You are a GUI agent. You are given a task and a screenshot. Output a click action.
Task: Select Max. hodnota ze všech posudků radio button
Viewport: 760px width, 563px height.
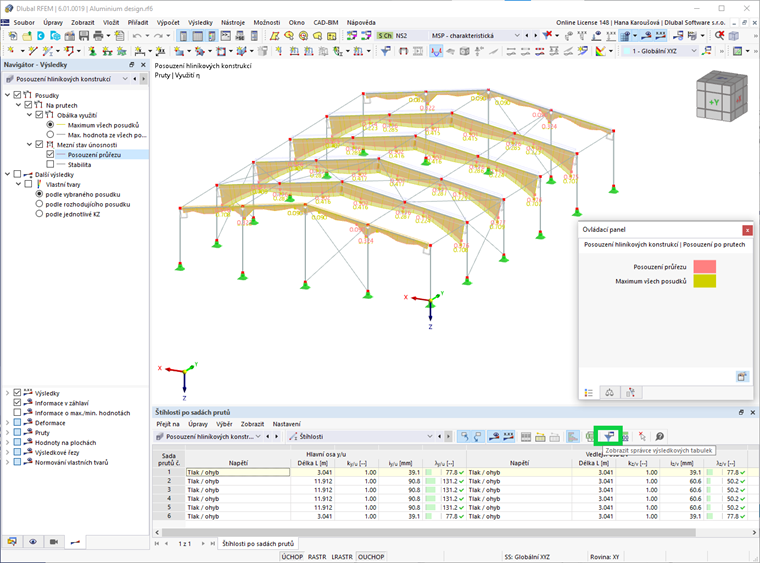[50, 134]
